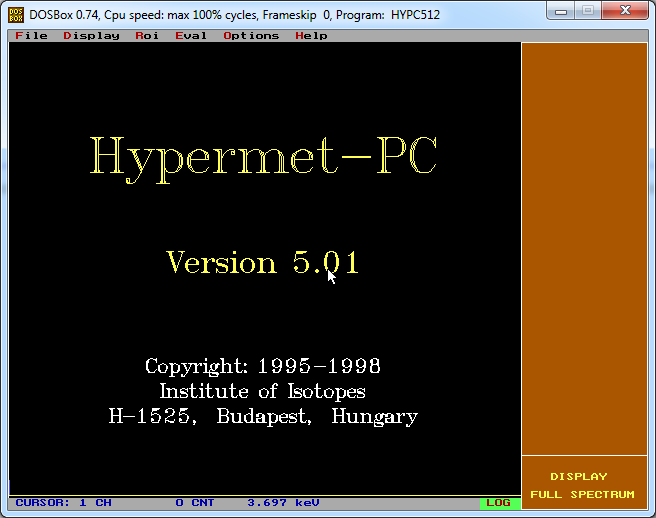Toggle the LOG scale indicator

[500, 503]
